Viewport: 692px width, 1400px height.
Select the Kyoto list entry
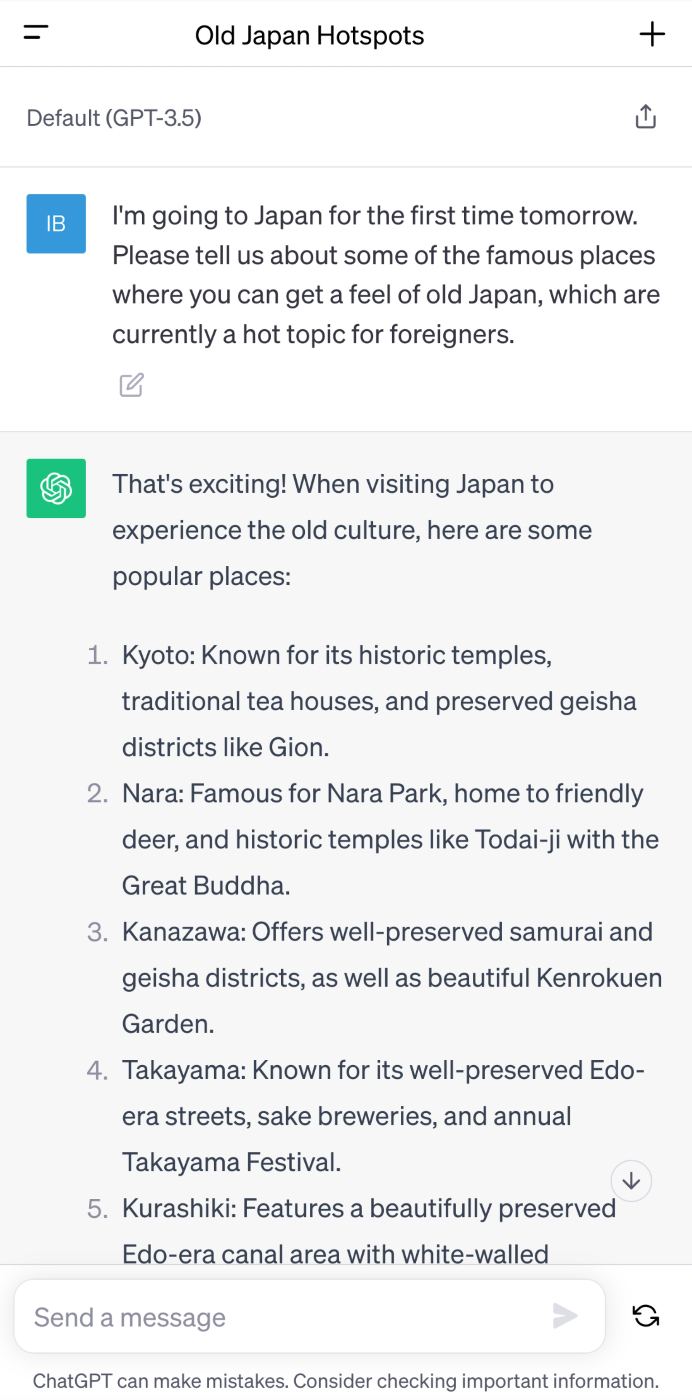pyautogui.click(x=378, y=701)
